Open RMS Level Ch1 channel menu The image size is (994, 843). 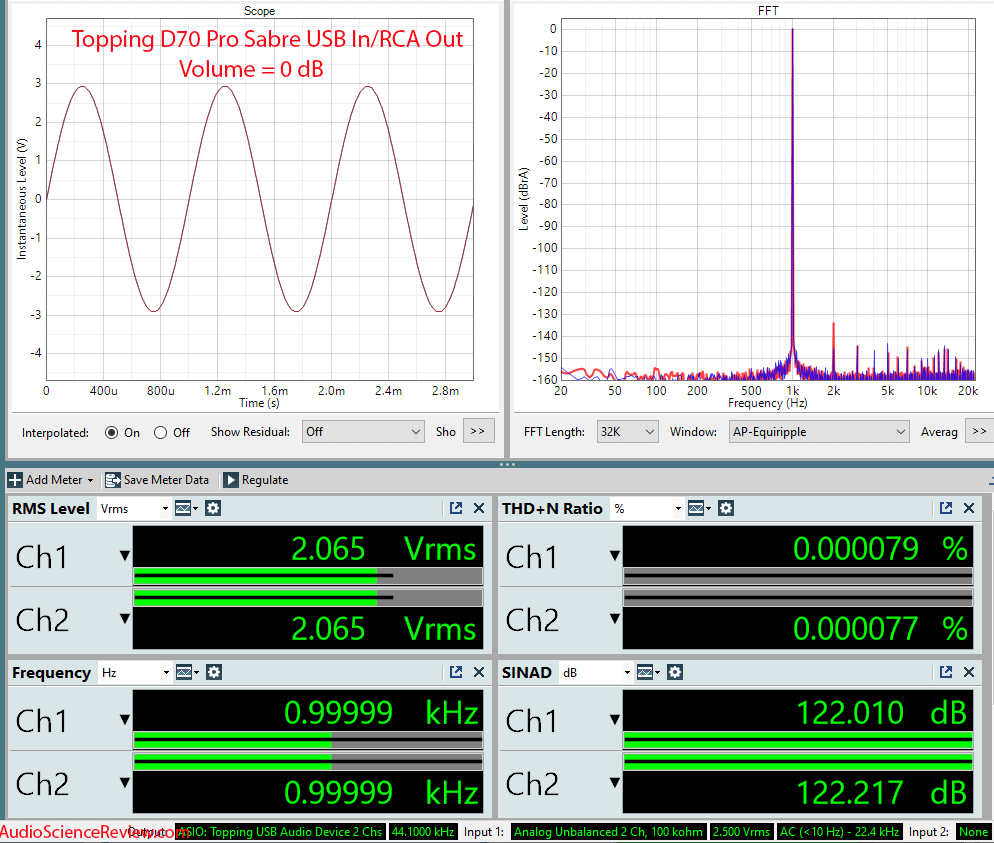click(125, 556)
